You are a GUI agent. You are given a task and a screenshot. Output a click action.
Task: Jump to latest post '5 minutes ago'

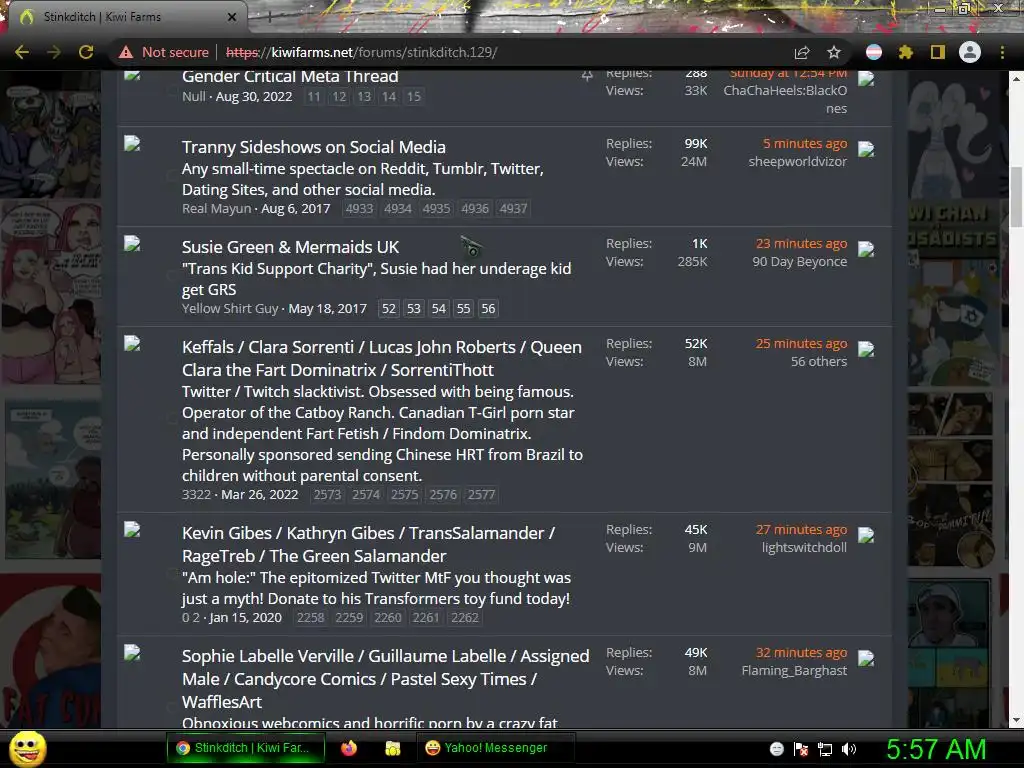(805, 143)
